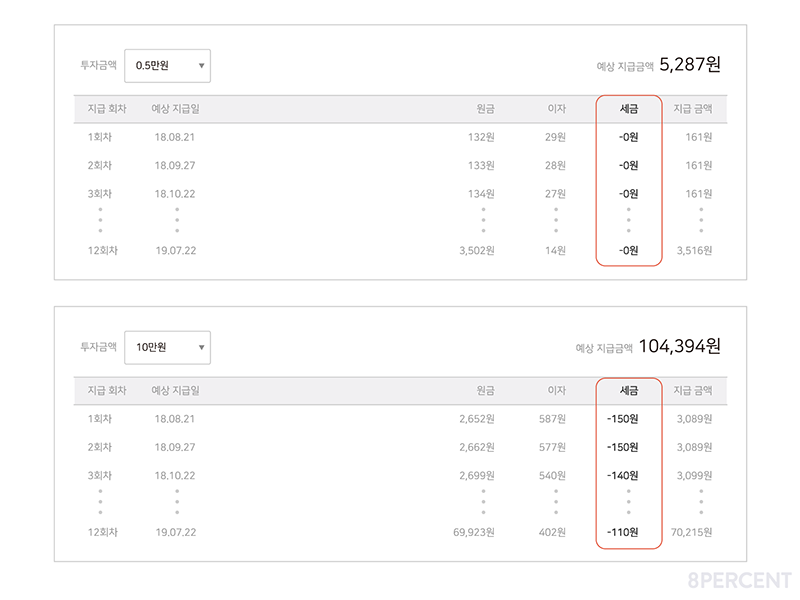
Task: Click the 세금 header in the top table
Action: coord(628,109)
